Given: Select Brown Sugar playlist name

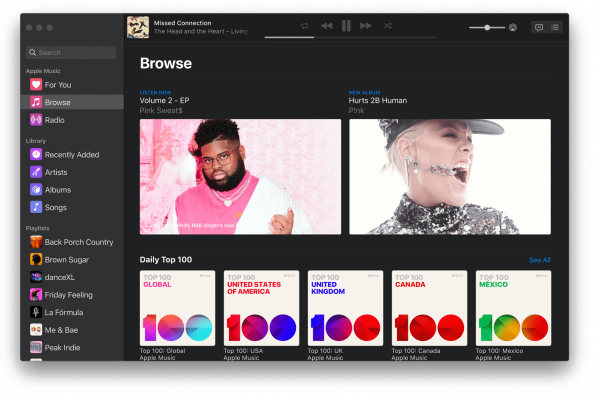Looking at the screenshot, I should pos(67,260).
